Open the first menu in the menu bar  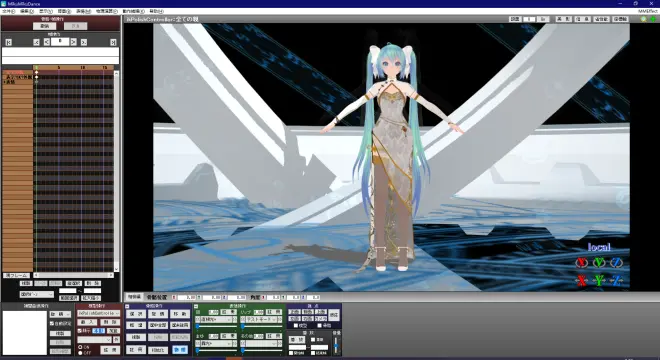(8, 11)
